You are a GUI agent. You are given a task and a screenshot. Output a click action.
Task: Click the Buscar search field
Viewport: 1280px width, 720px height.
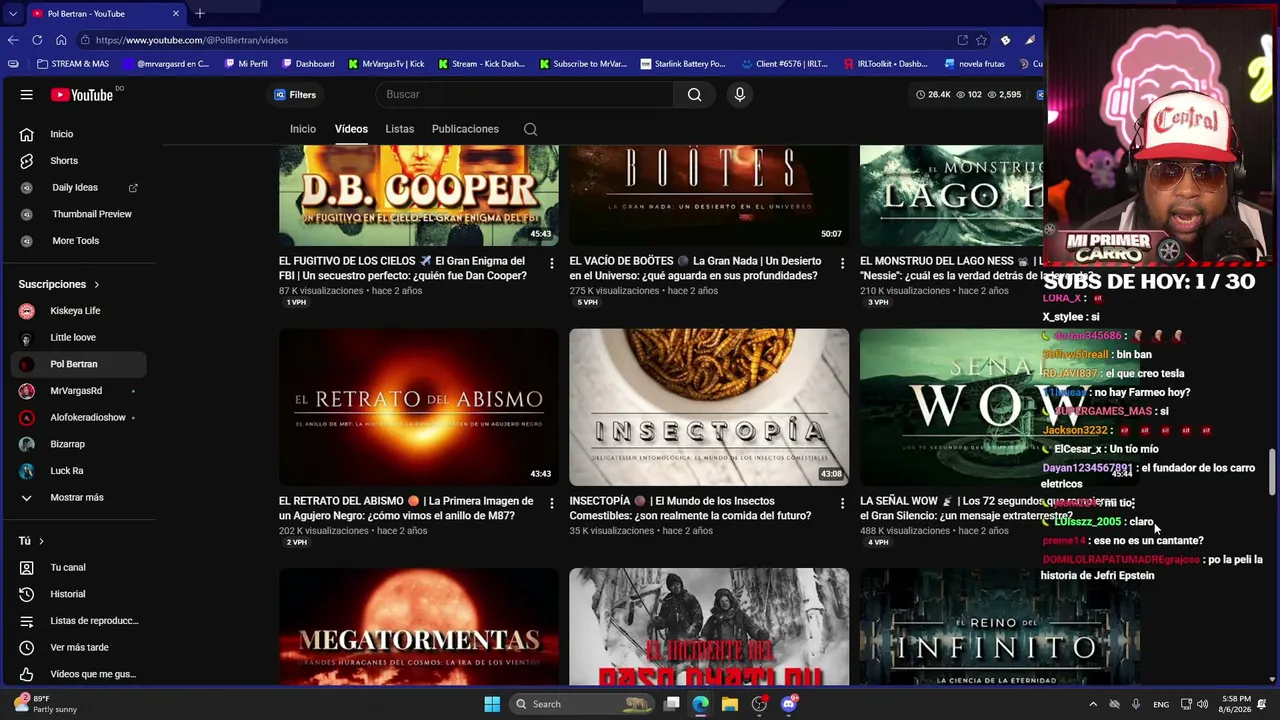tap(525, 95)
